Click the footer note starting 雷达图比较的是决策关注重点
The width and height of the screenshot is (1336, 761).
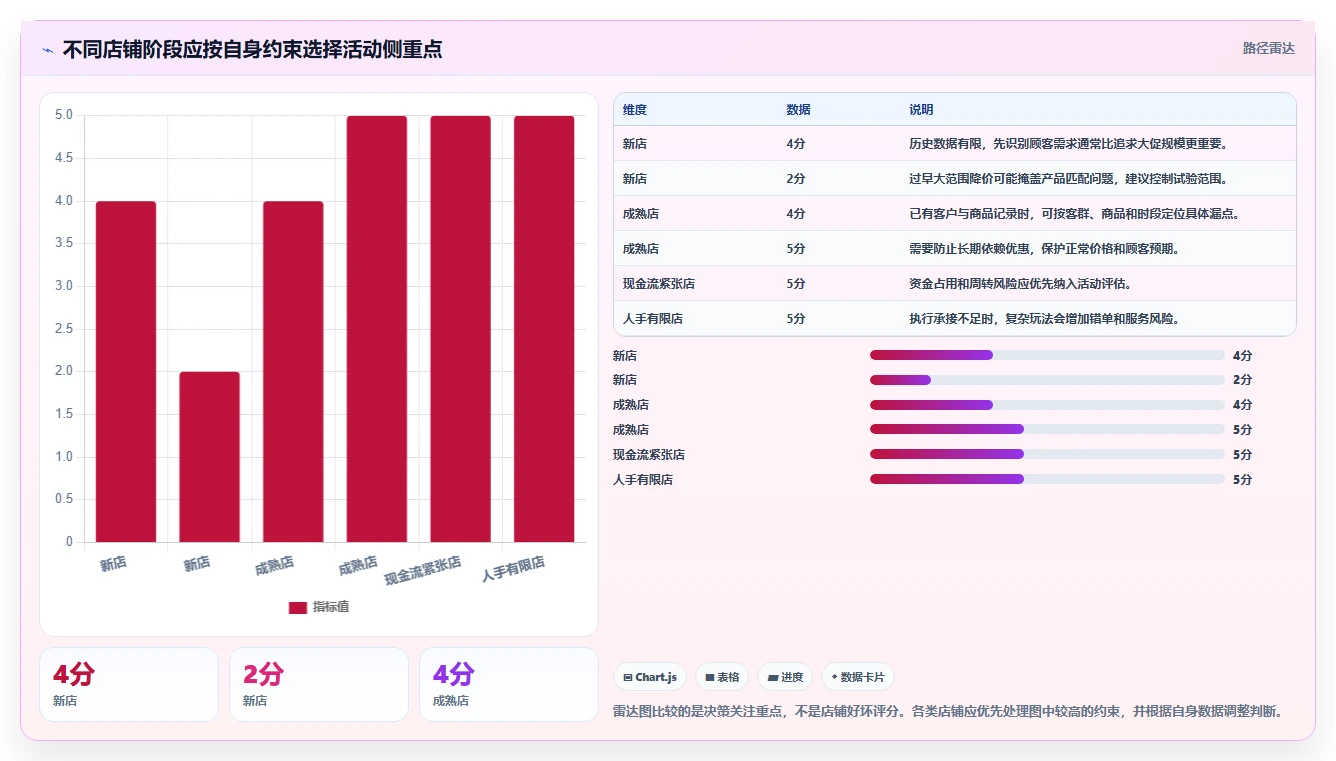point(947,711)
